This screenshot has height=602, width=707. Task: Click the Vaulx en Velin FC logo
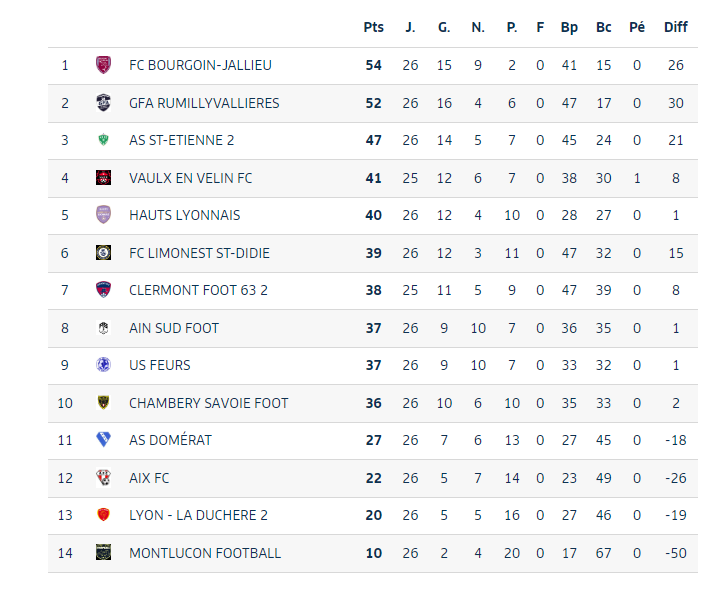click(x=103, y=178)
